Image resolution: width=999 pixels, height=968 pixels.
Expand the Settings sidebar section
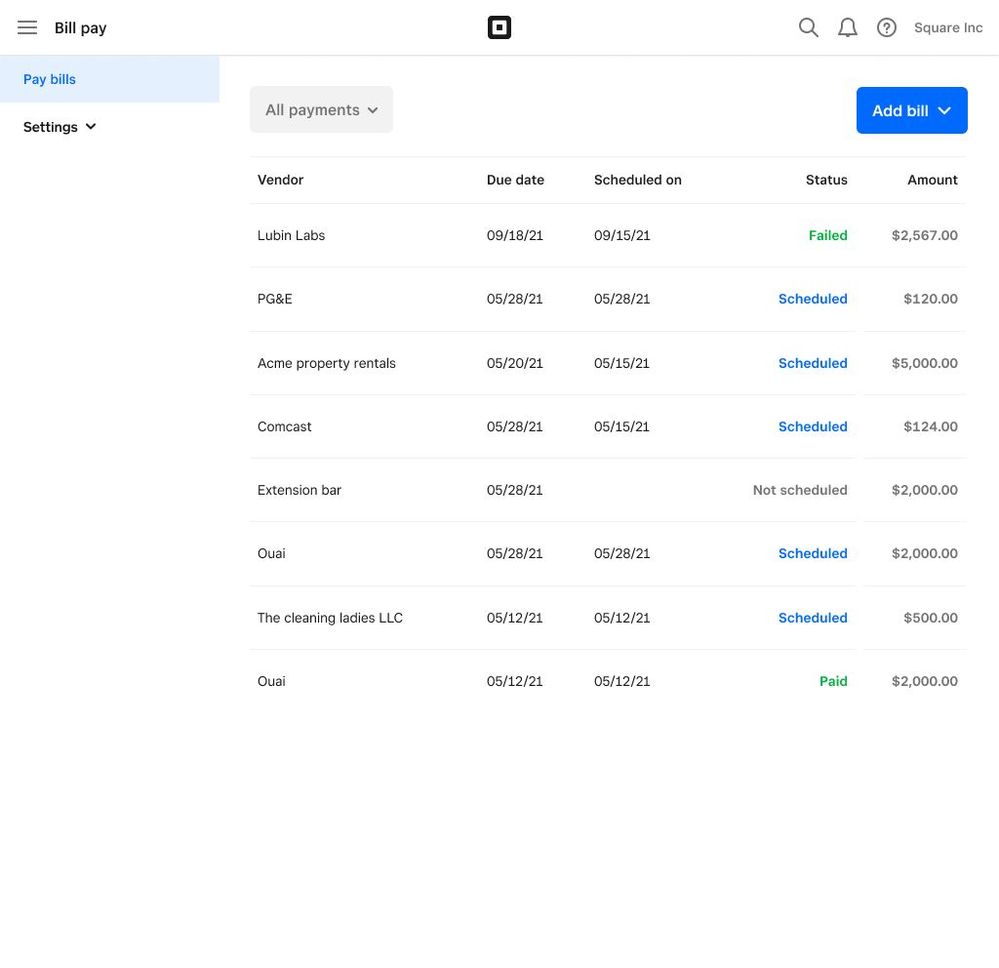[60, 127]
